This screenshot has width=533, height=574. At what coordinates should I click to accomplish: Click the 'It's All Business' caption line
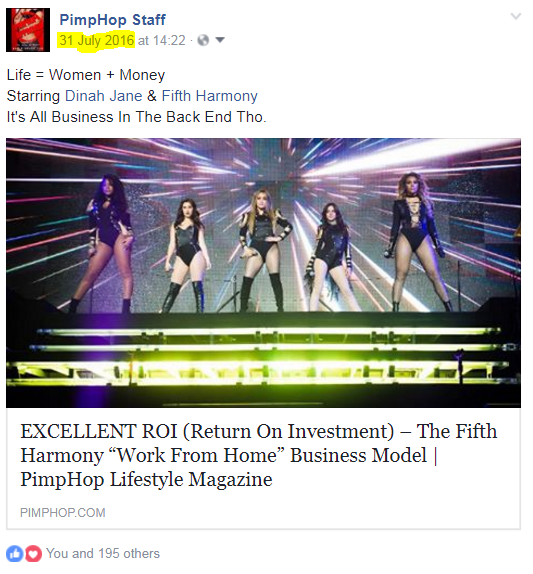point(137,117)
